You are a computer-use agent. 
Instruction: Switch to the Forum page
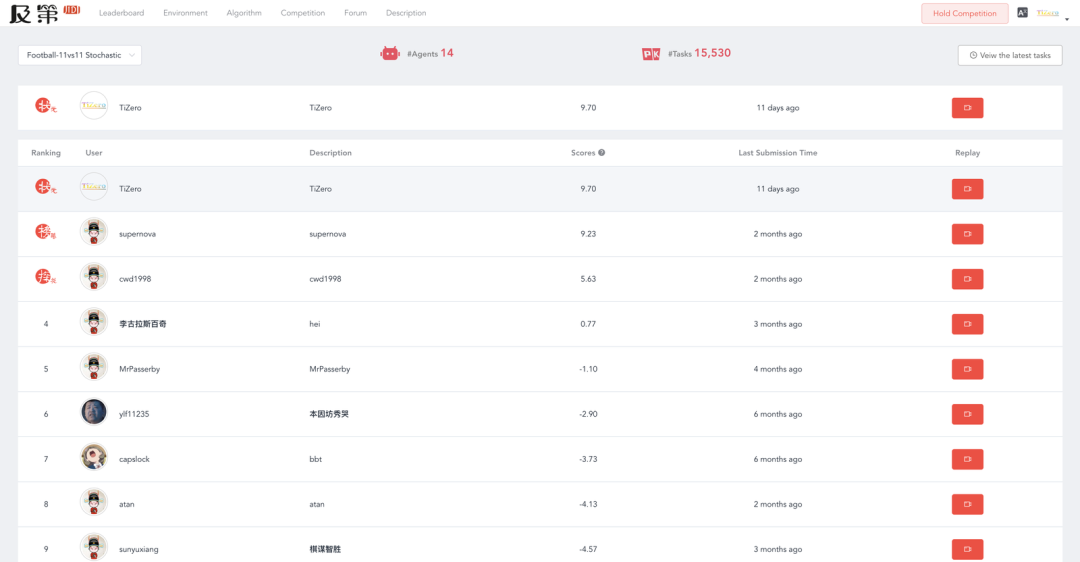coord(355,13)
